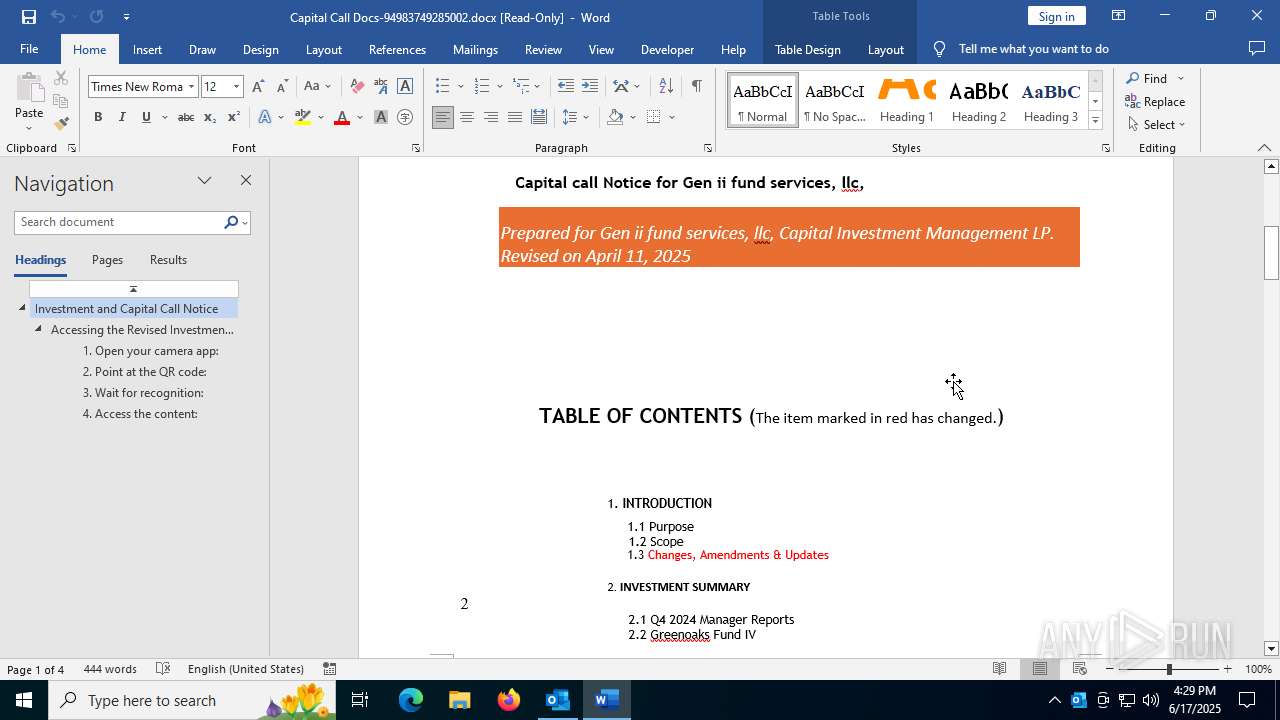1280x720 pixels.
Task: Sort the selected text alphabetically
Action: click(666, 86)
